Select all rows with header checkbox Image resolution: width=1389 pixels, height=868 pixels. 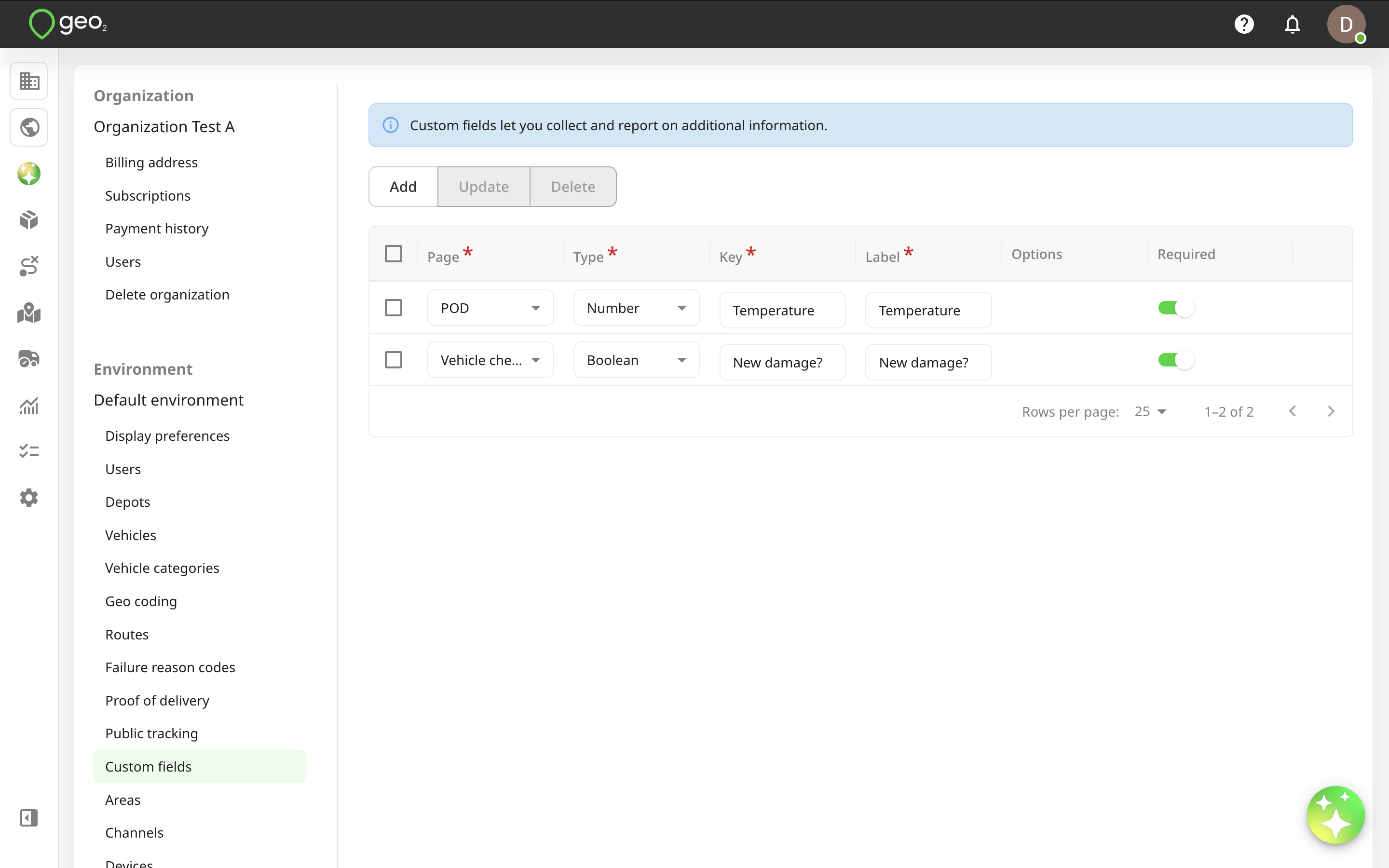(394, 254)
